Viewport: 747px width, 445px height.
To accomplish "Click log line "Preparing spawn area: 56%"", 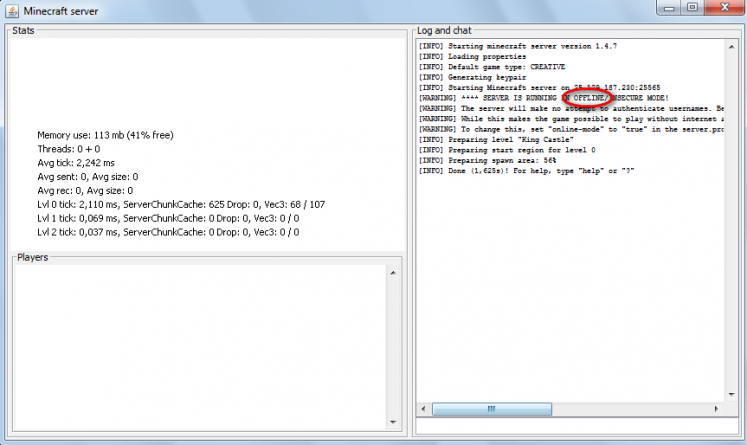I will (488, 161).
